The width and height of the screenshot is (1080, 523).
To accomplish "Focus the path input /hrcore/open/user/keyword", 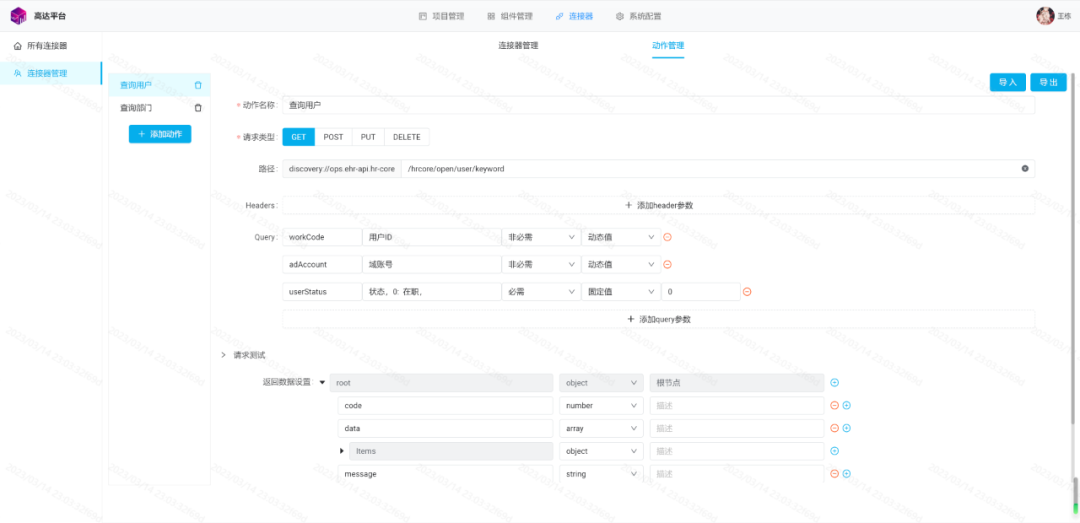I will pos(718,168).
